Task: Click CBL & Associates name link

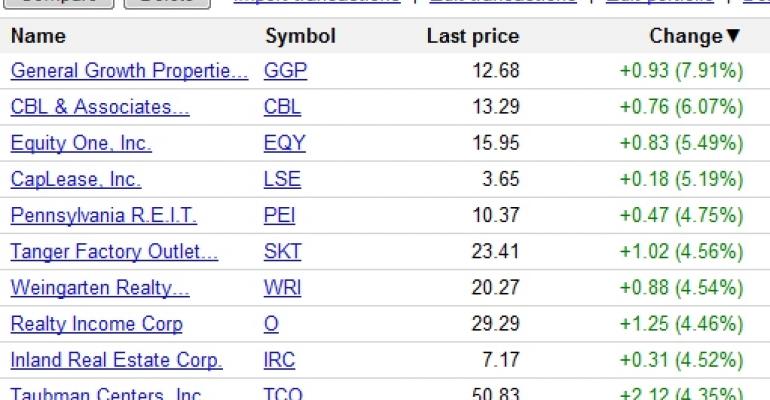Action: (100, 107)
